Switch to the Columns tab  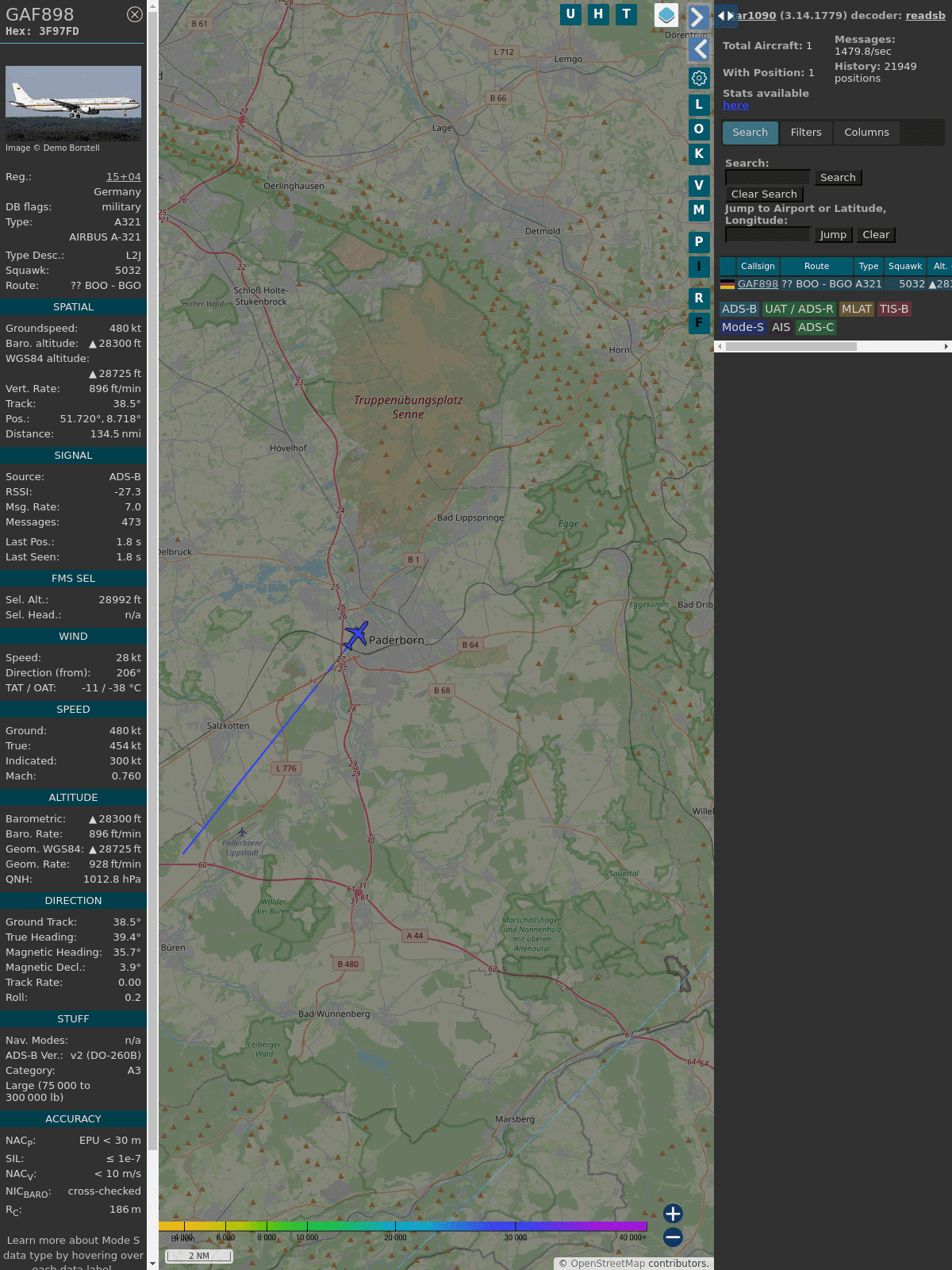point(866,133)
